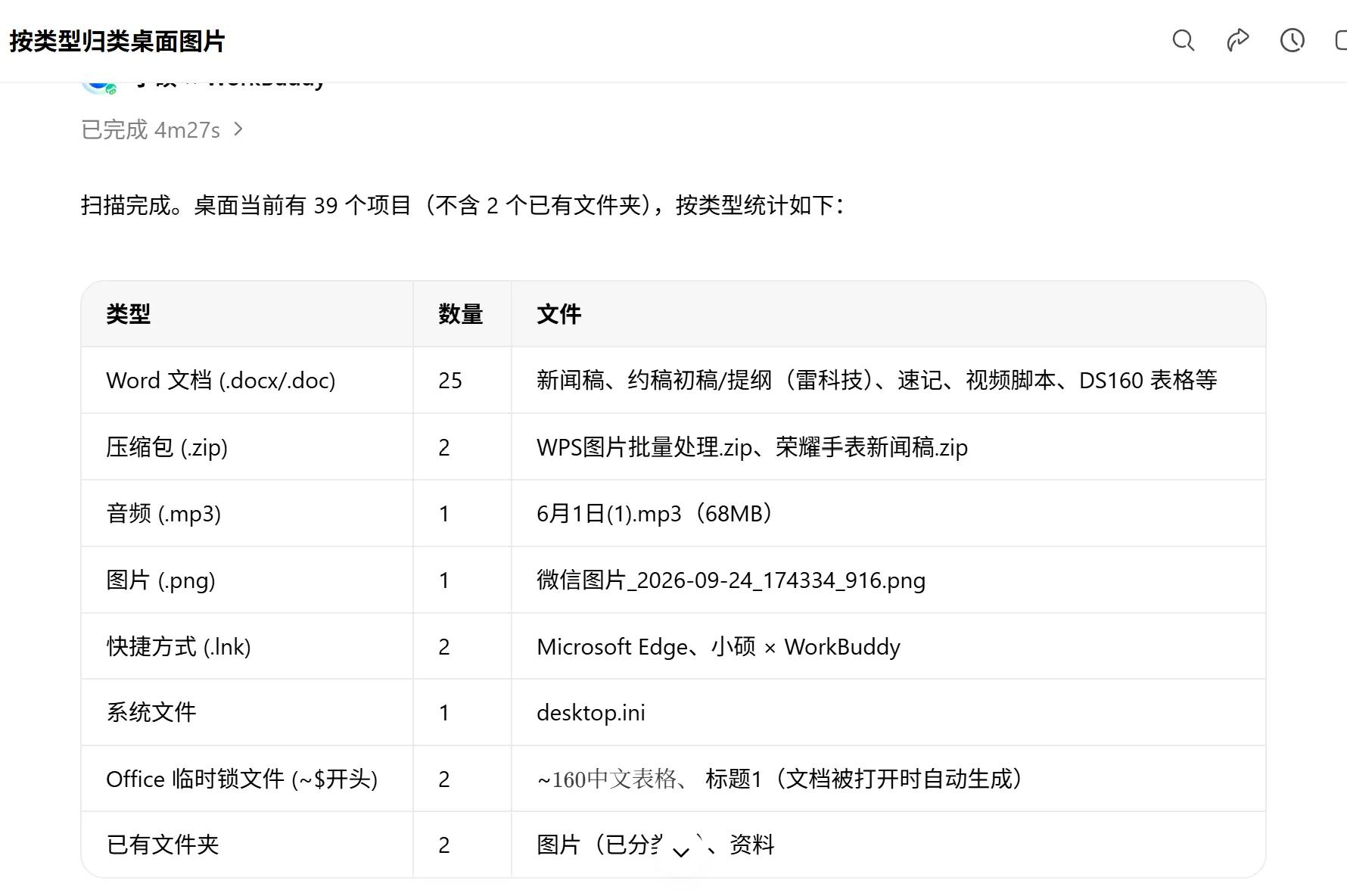1347x896 pixels.
Task: Expand the 已完成 4m27s details chevron
Action: click(x=238, y=129)
